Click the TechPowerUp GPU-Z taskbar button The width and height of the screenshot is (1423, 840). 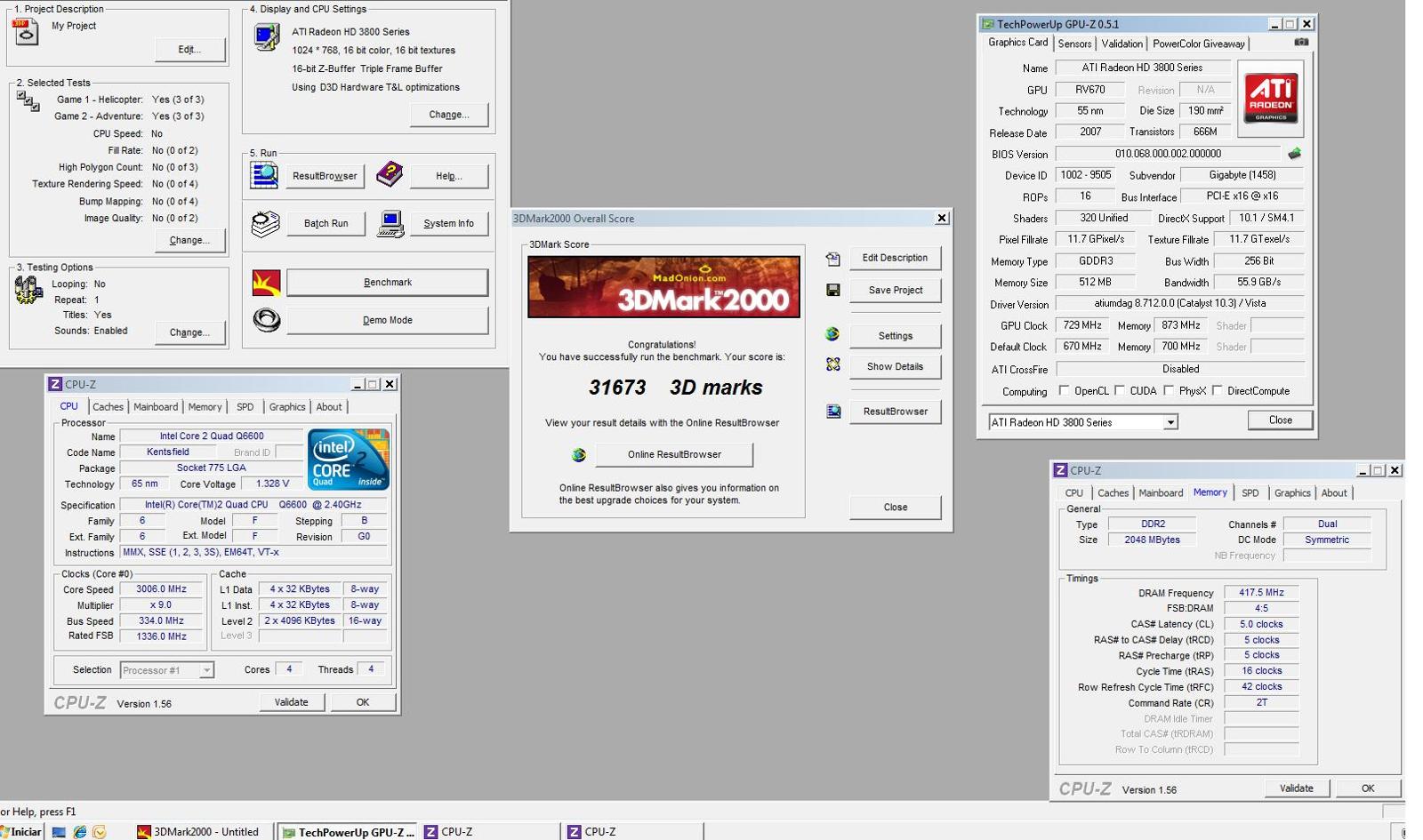click(x=348, y=832)
